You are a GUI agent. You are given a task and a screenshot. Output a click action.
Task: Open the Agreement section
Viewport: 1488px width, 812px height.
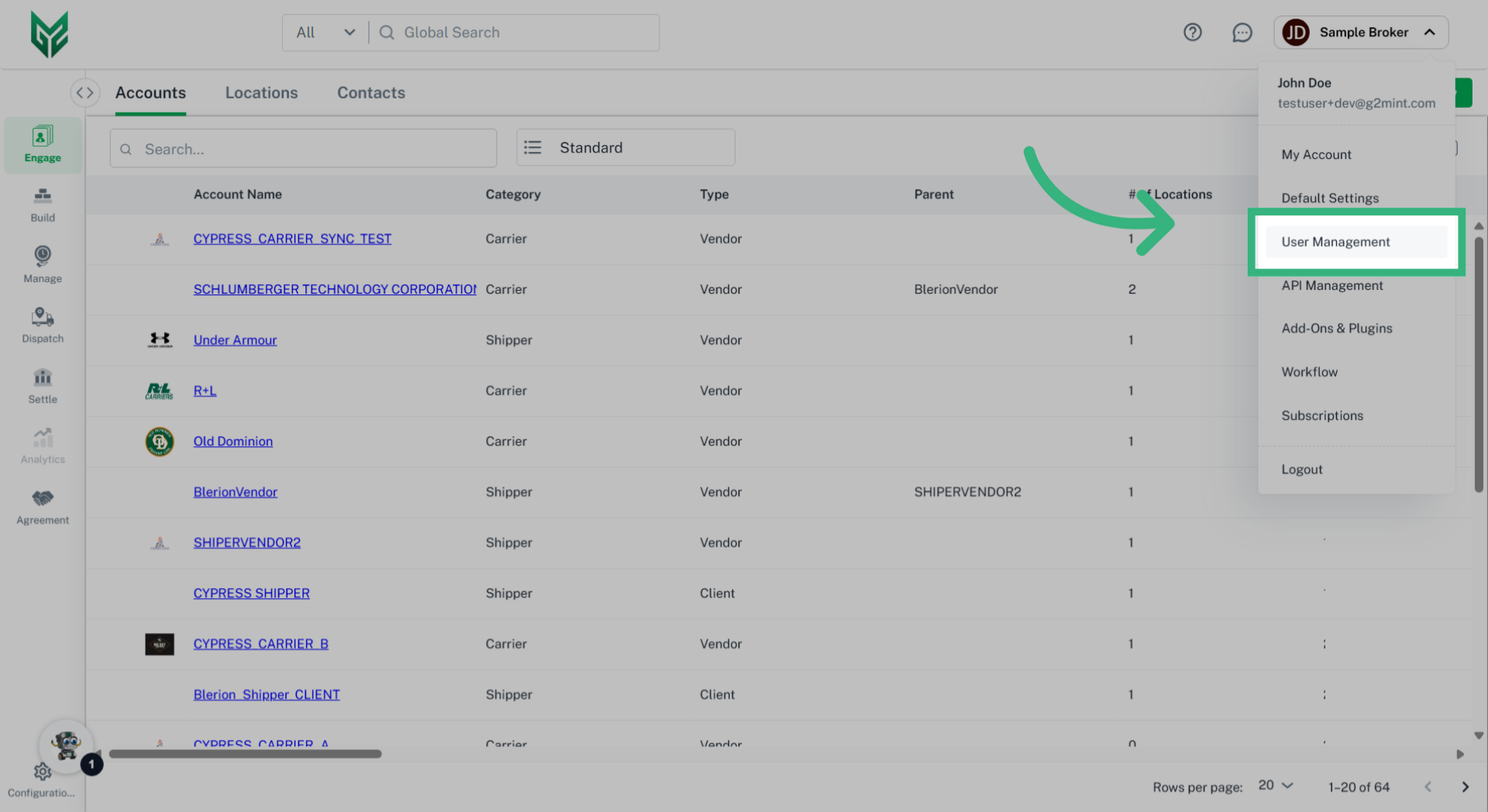coord(42,505)
